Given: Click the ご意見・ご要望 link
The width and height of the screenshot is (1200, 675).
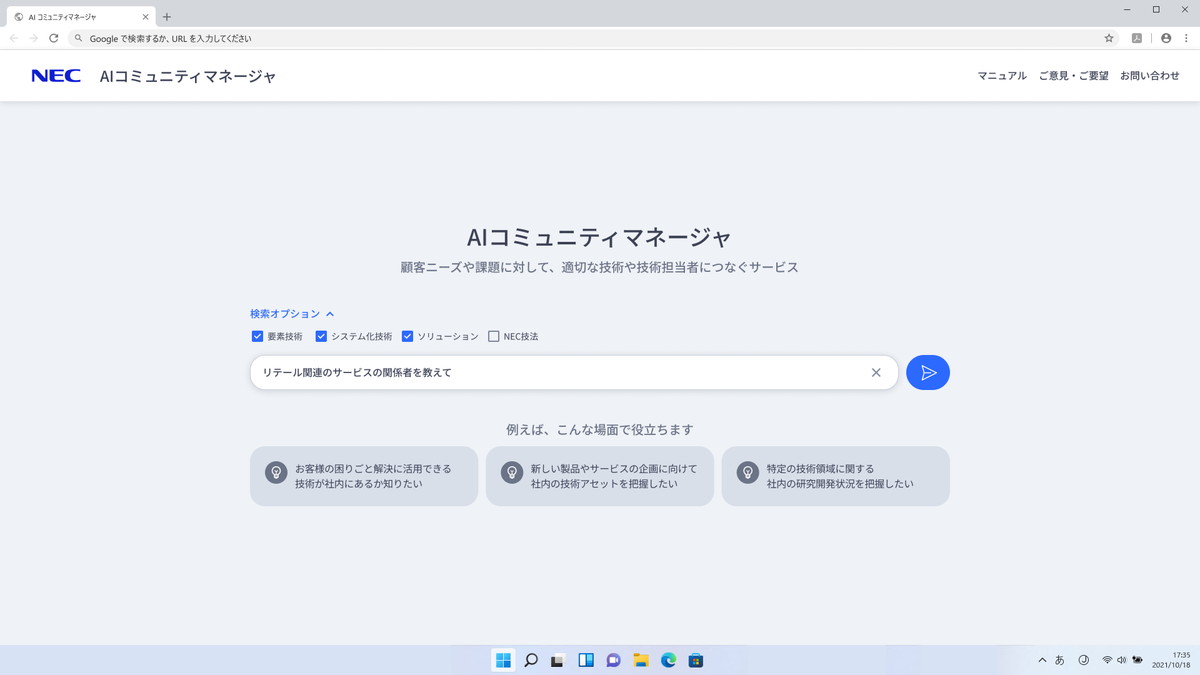Looking at the screenshot, I should coord(1073,75).
